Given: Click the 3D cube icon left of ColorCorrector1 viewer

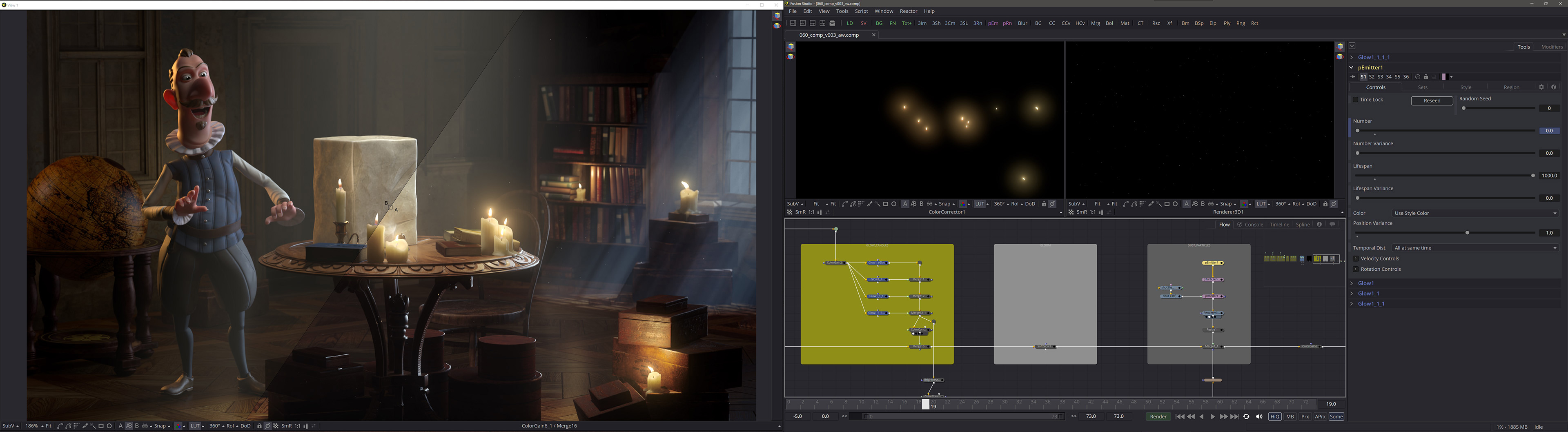Looking at the screenshot, I should click(x=790, y=47).
